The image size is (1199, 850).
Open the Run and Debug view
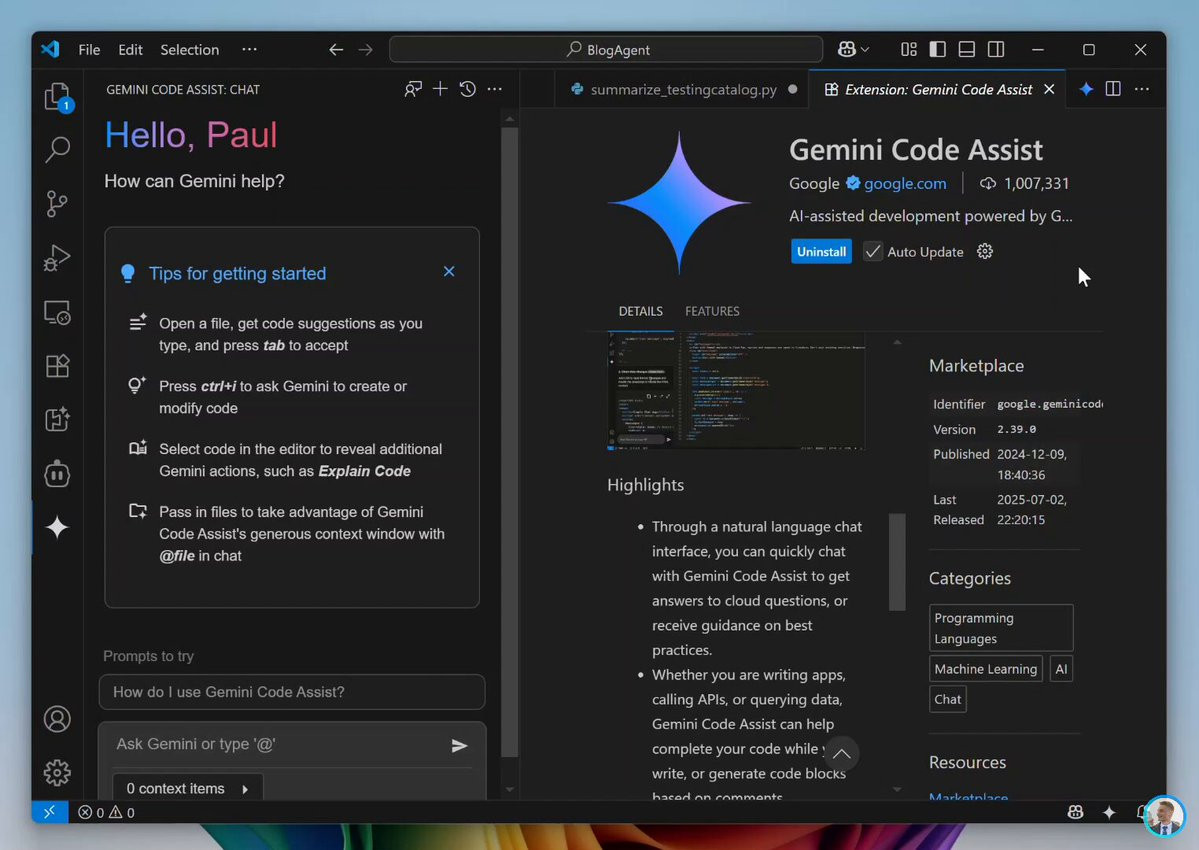[57, 258]
